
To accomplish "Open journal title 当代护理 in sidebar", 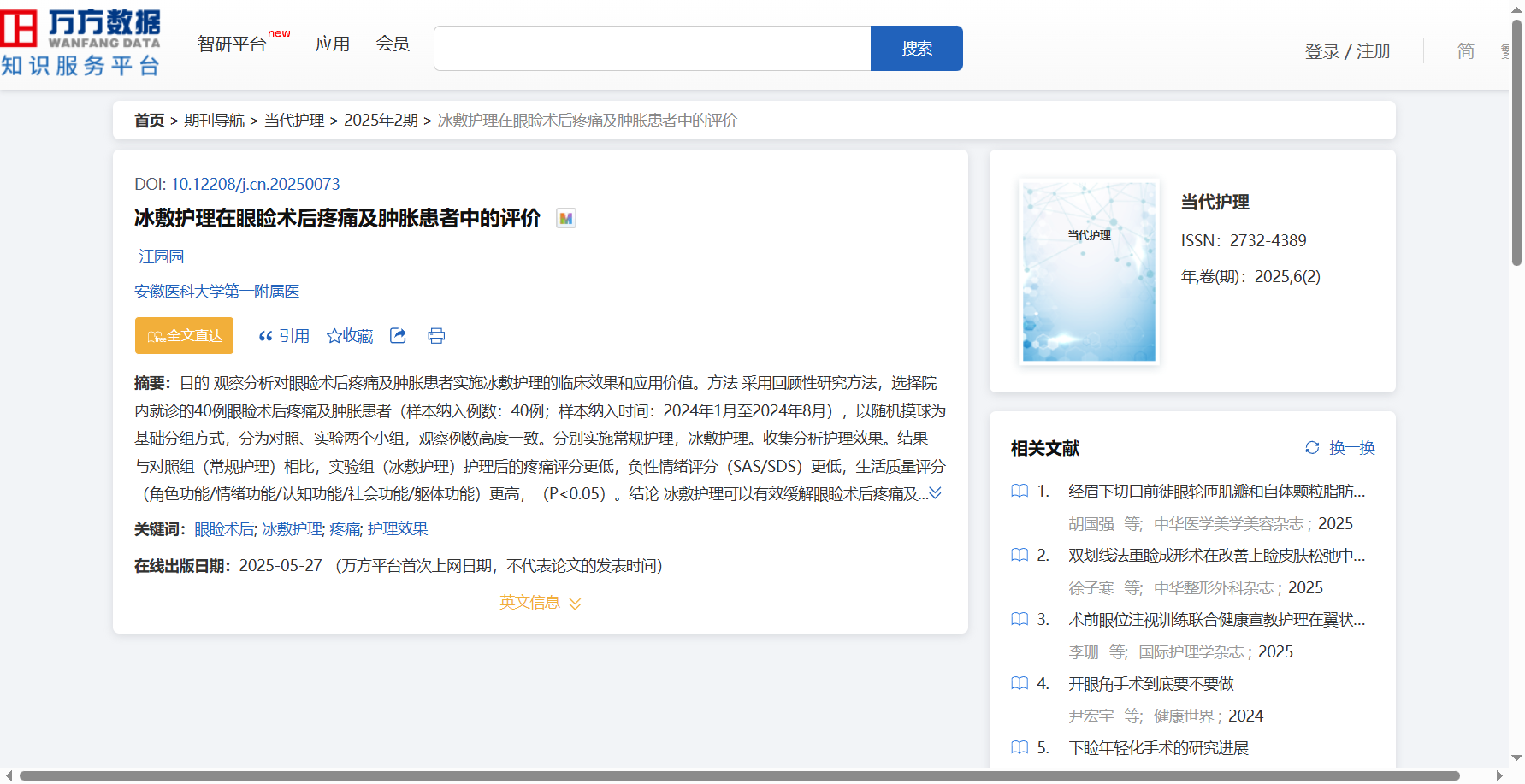I will click(1215, 203).
